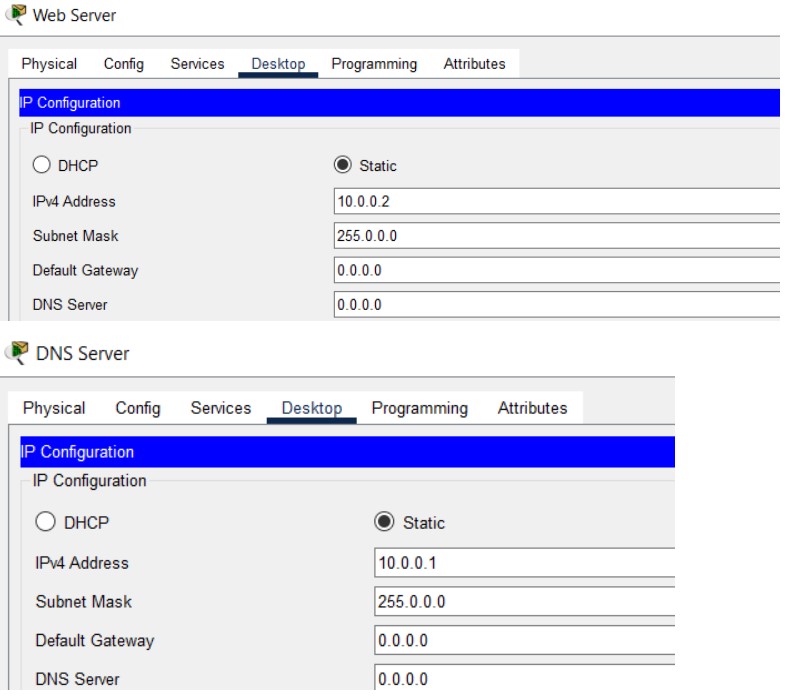788x697 pixels.
Task: Select Static radio in DNS Server window
Action: [x=384, y=522]
